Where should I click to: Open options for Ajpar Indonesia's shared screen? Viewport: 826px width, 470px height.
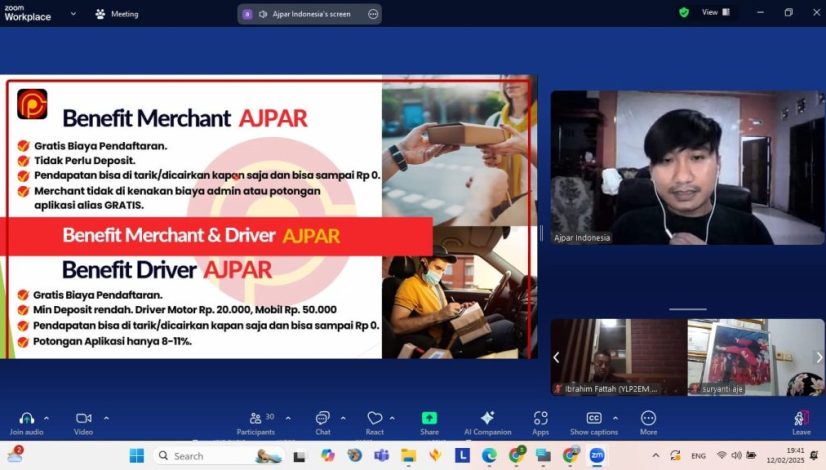(373, 14)
